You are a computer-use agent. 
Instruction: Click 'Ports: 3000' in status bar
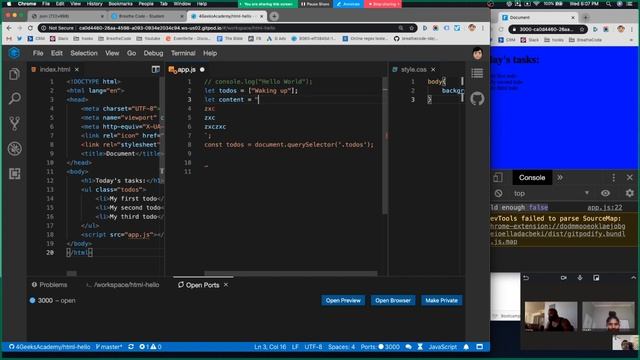(380, 347)
